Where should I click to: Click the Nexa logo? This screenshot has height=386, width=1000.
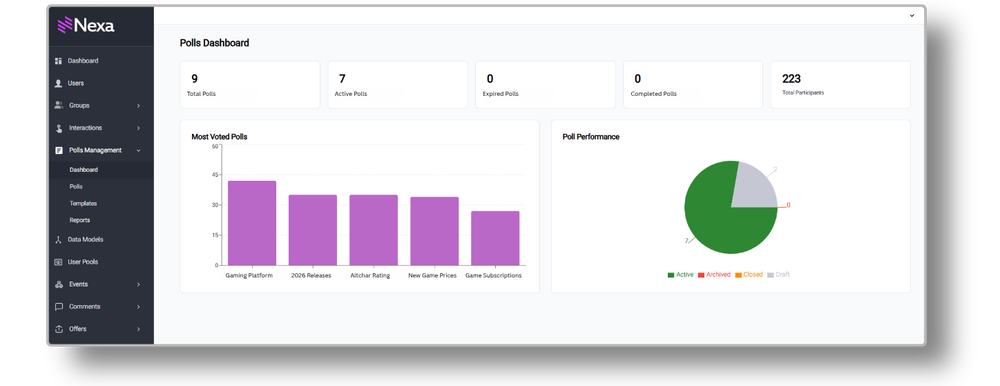coord(86,26)
